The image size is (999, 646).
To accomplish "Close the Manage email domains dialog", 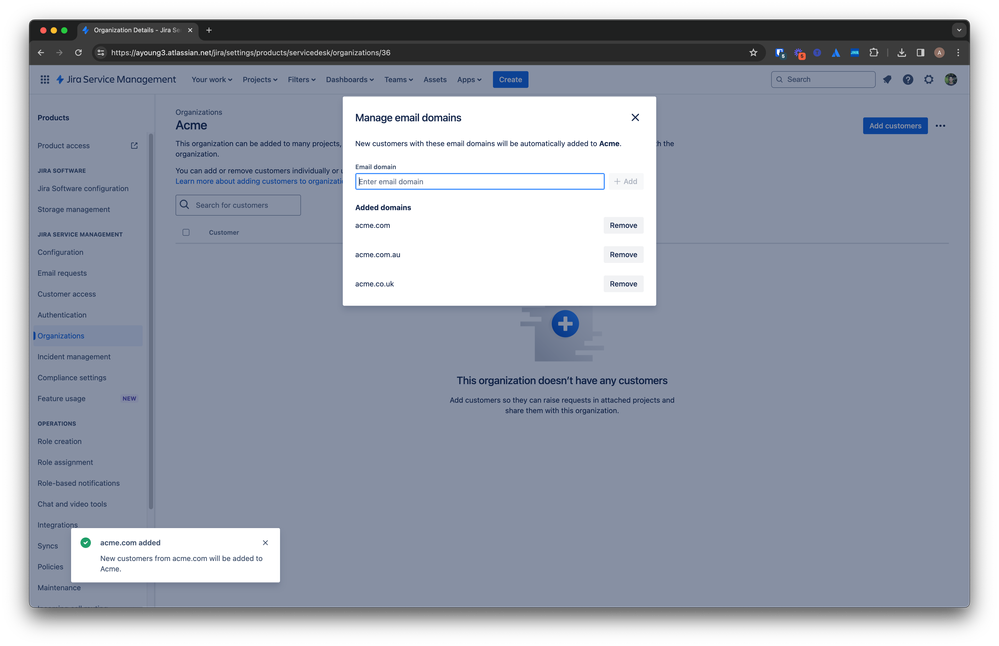I will 635,117.
